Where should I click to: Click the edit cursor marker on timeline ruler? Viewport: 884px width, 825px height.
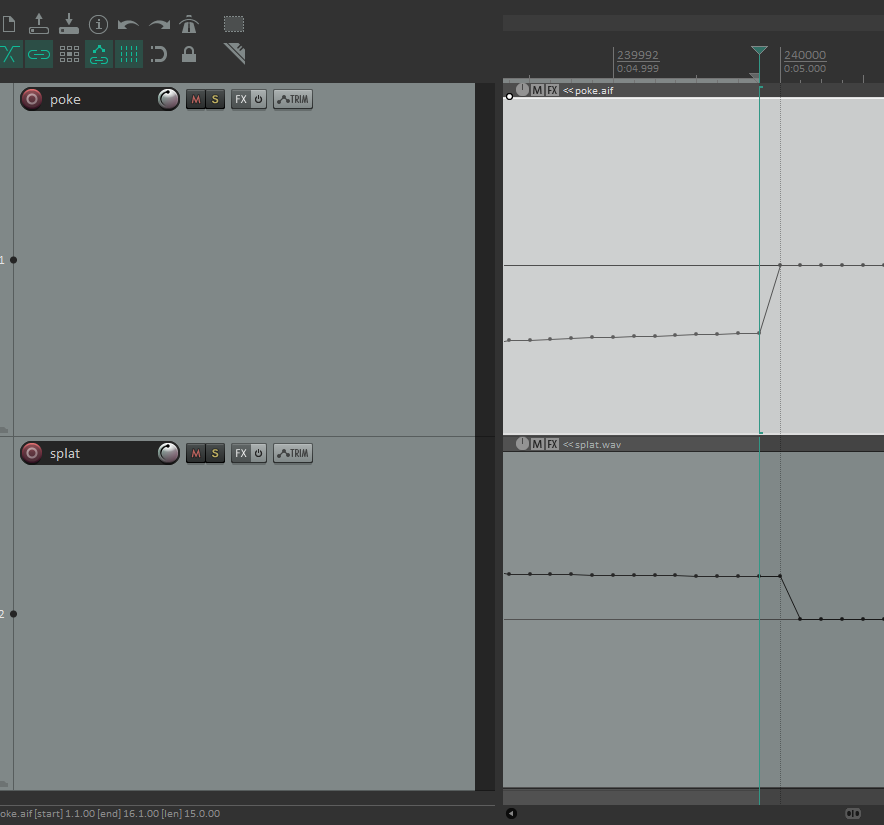[759, 52]
